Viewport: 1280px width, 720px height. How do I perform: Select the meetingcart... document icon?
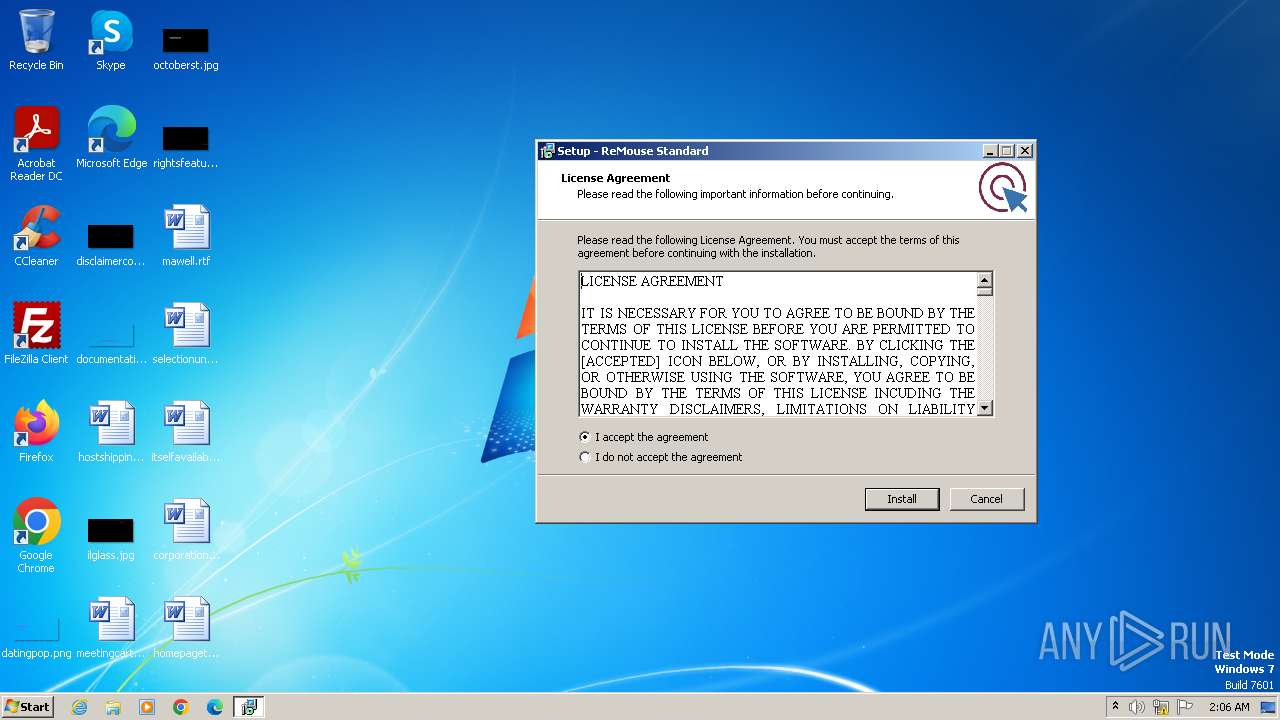coord(111,627)
